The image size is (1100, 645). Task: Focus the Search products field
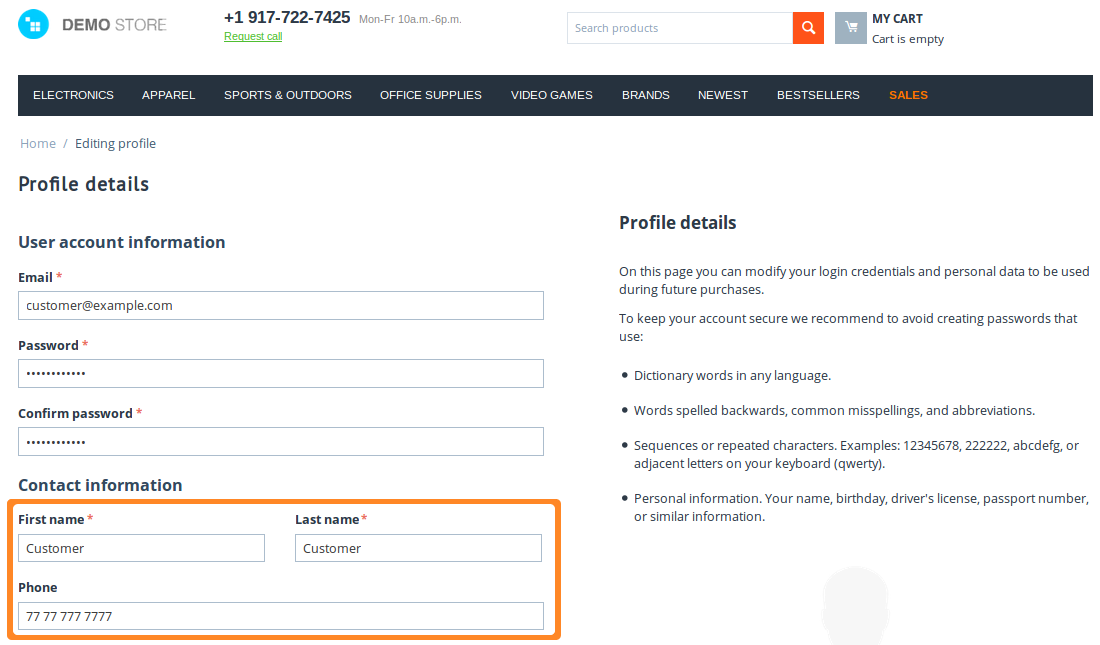click(x=680, y=28)
